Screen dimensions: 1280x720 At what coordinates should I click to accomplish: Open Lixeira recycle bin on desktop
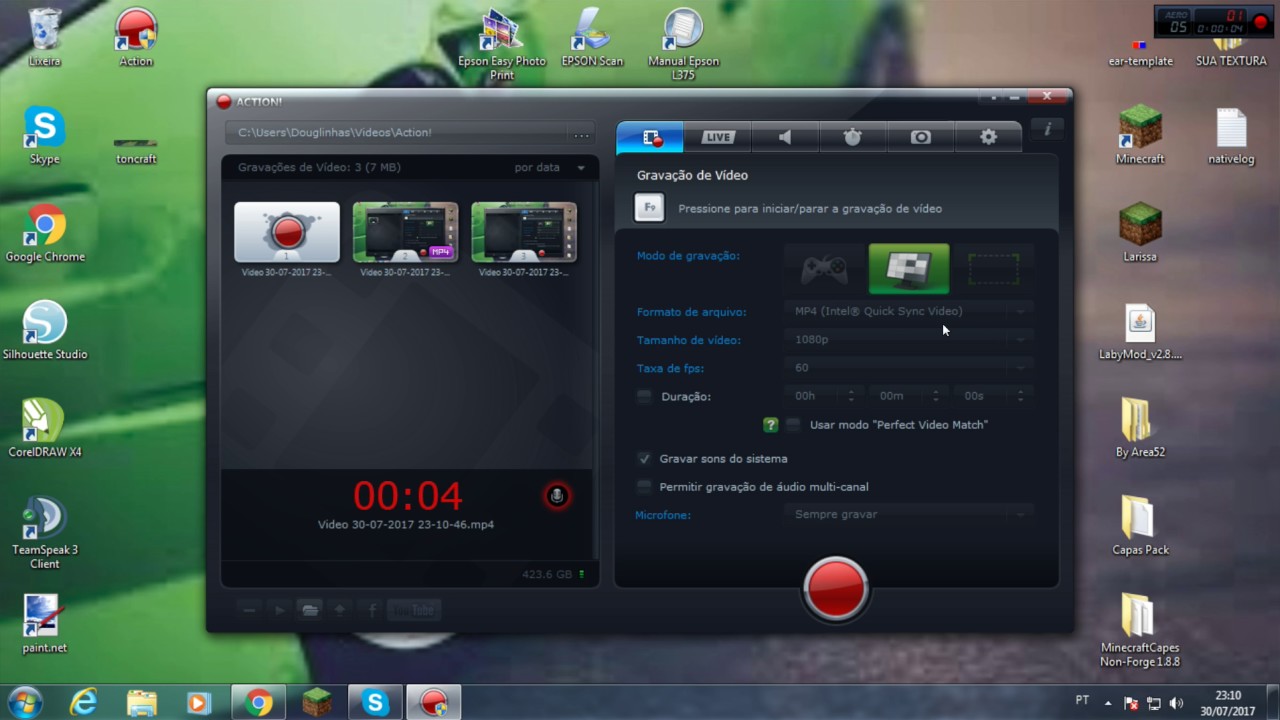tap(45, 38)
